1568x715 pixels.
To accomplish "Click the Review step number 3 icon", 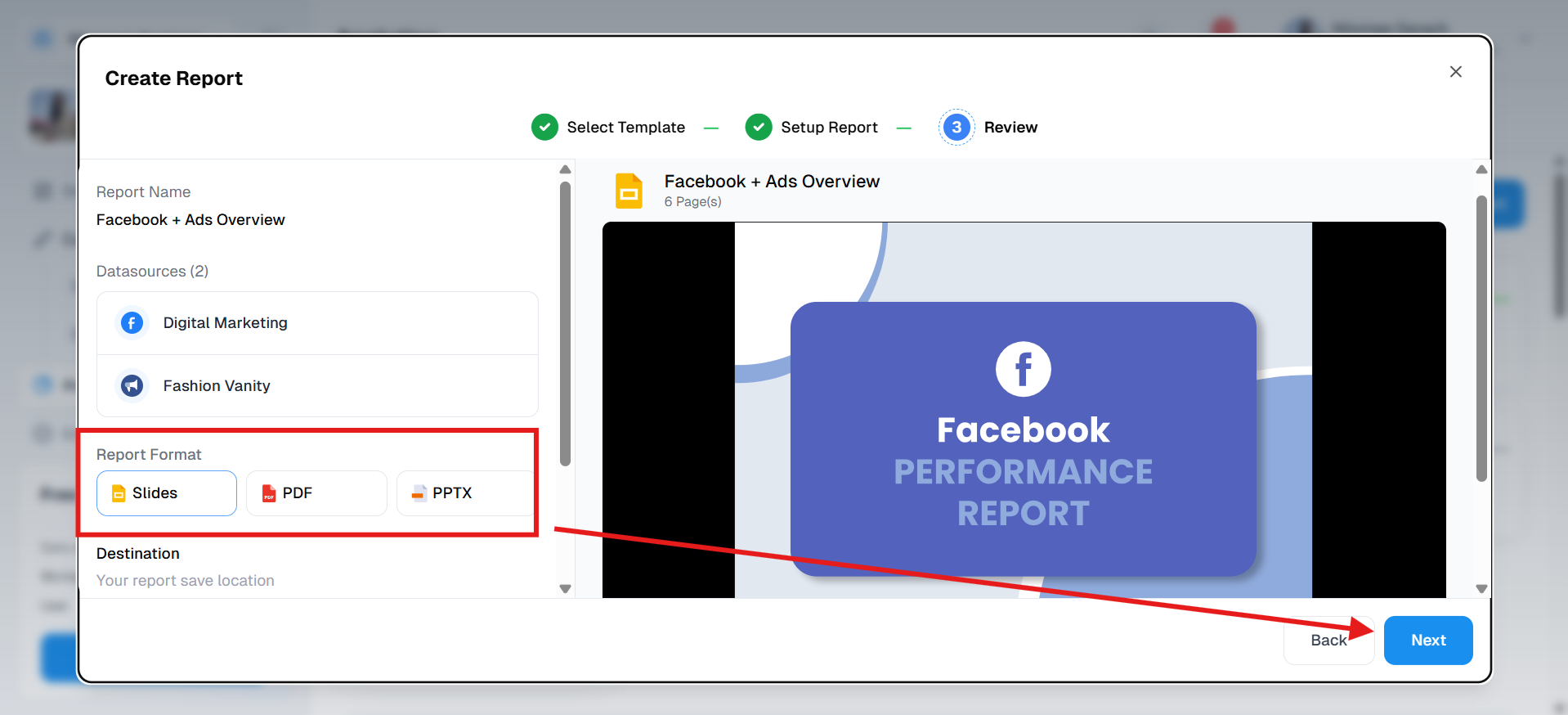I will point(956,128).
